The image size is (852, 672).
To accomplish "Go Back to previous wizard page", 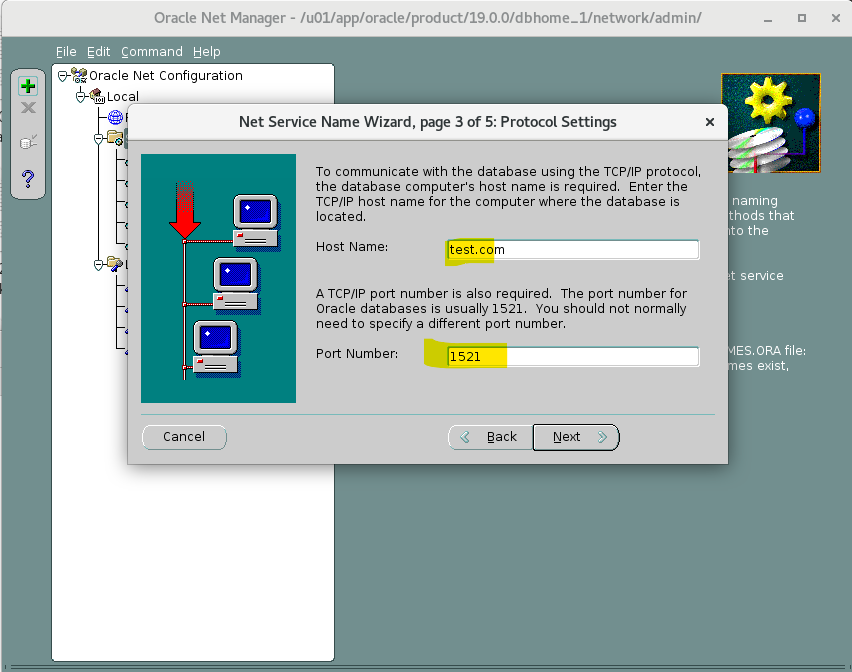I will pyautogui.click(x=490, y=437).
